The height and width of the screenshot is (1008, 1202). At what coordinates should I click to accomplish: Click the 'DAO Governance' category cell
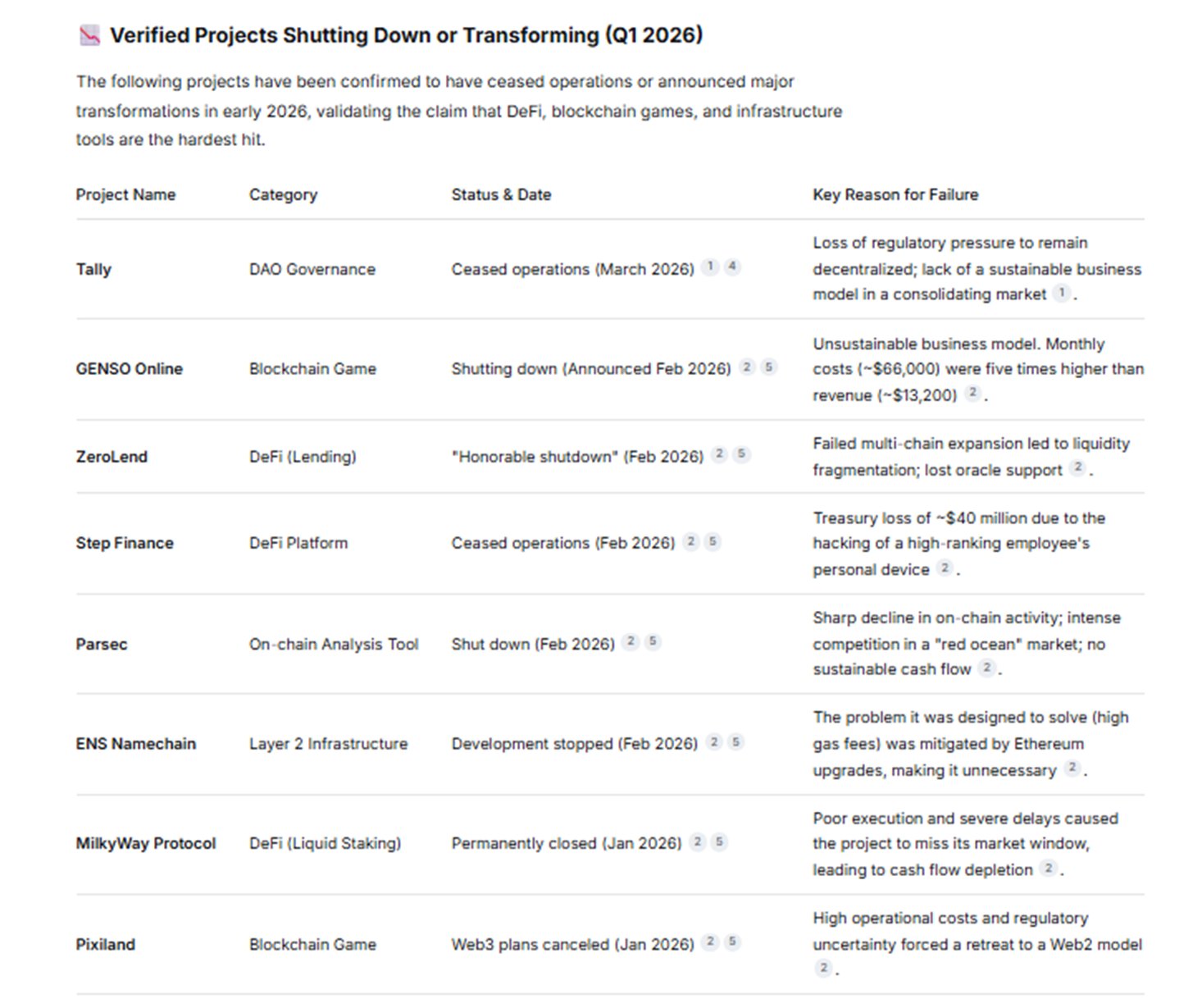click(312, 269)
